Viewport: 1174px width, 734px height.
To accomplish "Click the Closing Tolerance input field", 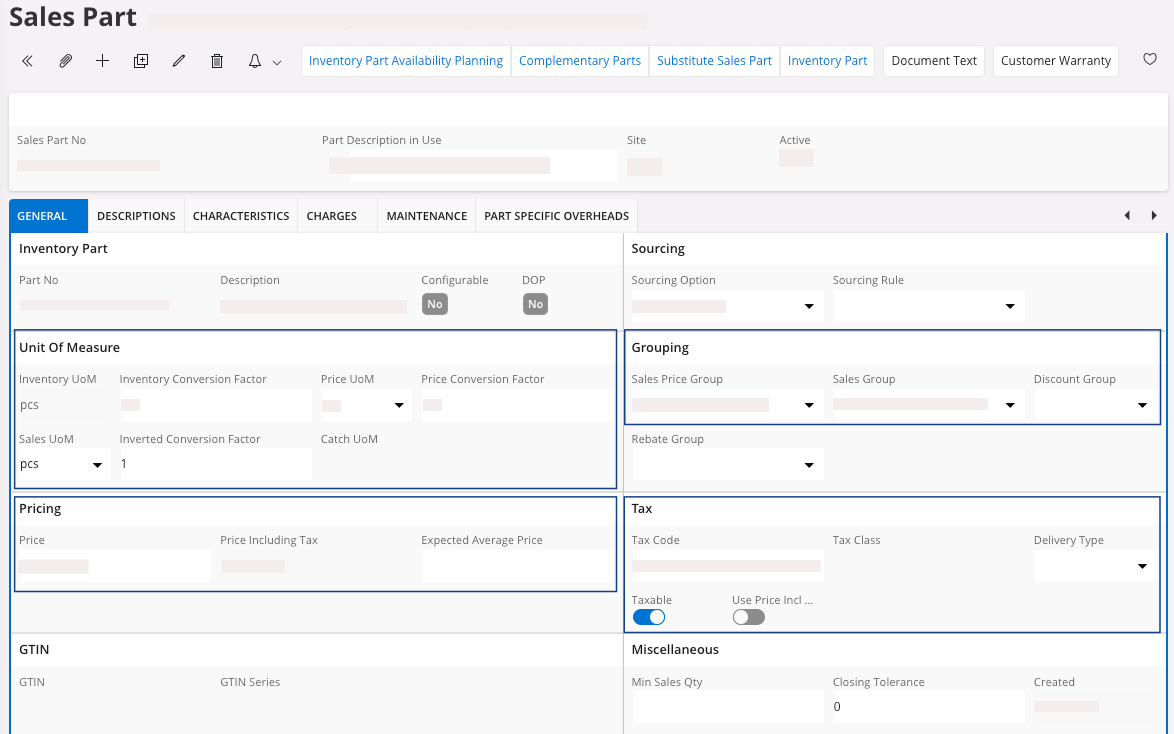I will click(x=927, y=707).
